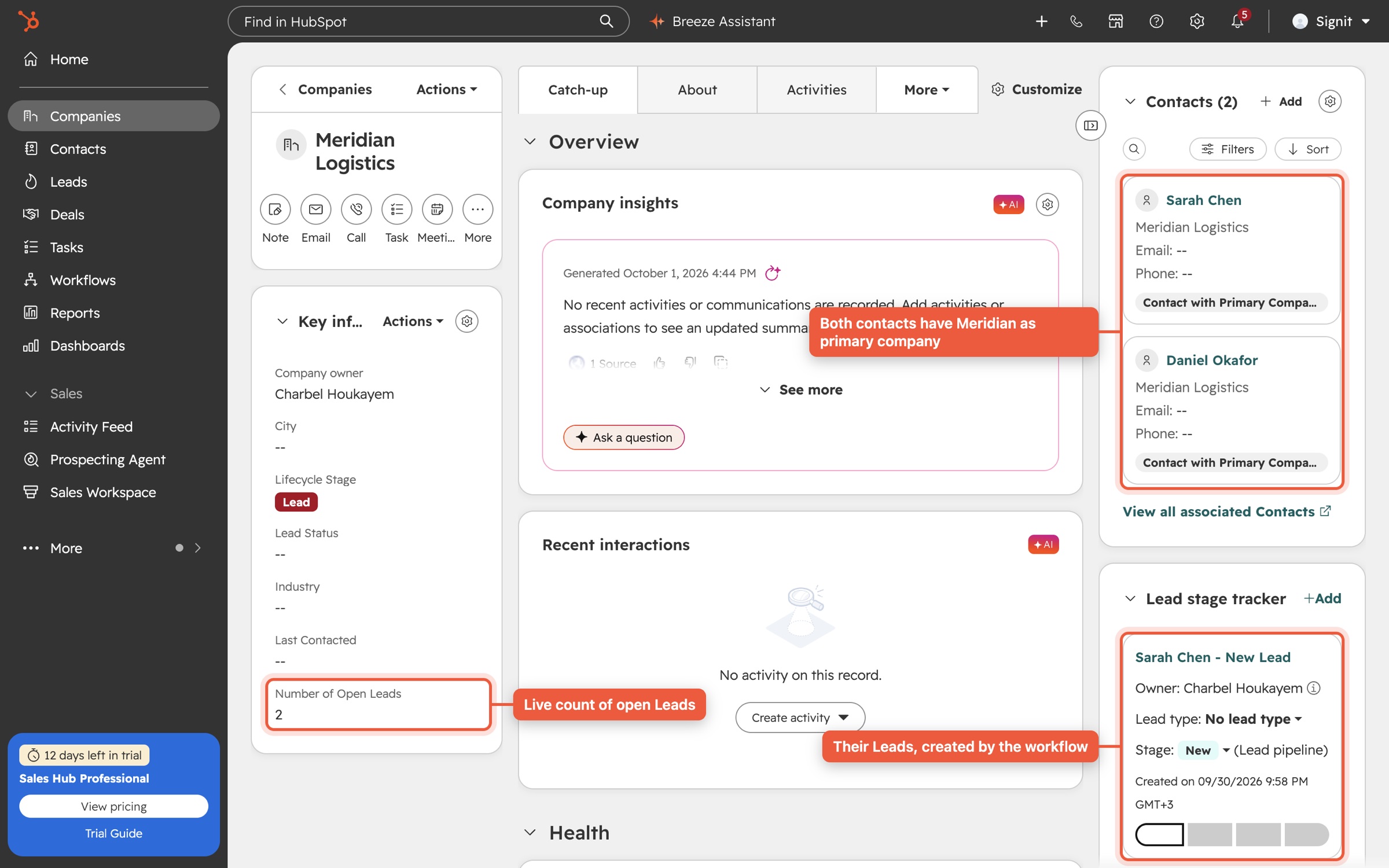This screenshot has width=1389, height=868.
Task: Click the Note action icon
Action: [275, 209]
